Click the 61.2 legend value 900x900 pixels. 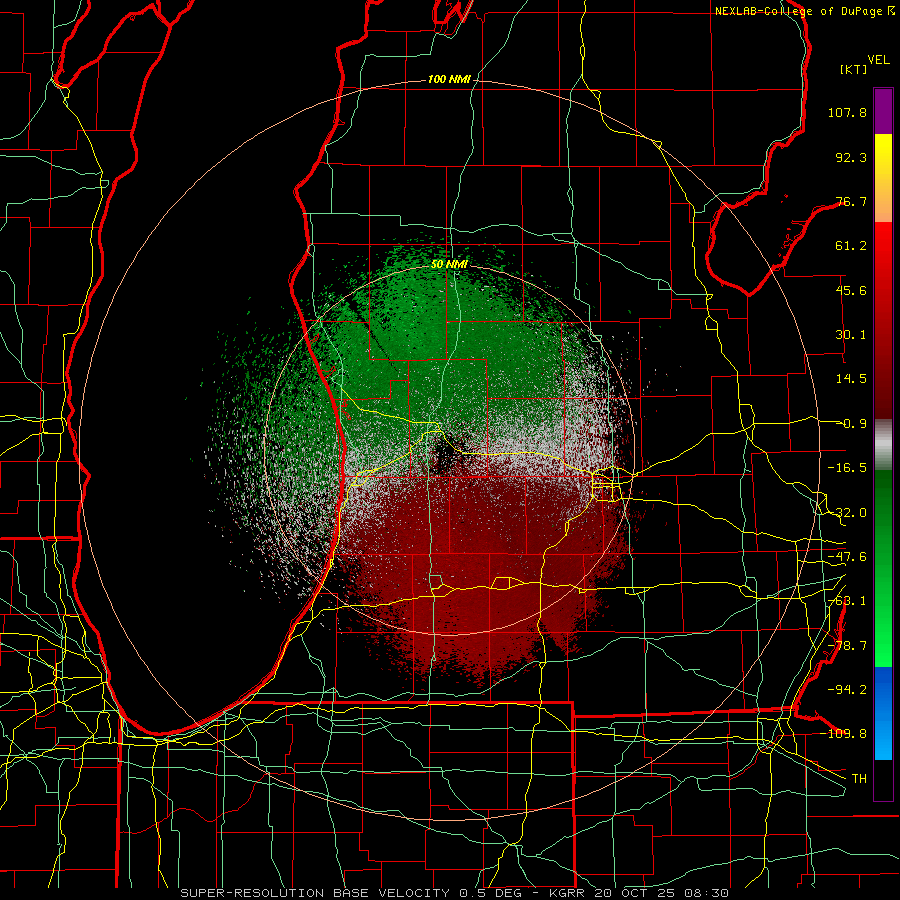click(851, 246)
